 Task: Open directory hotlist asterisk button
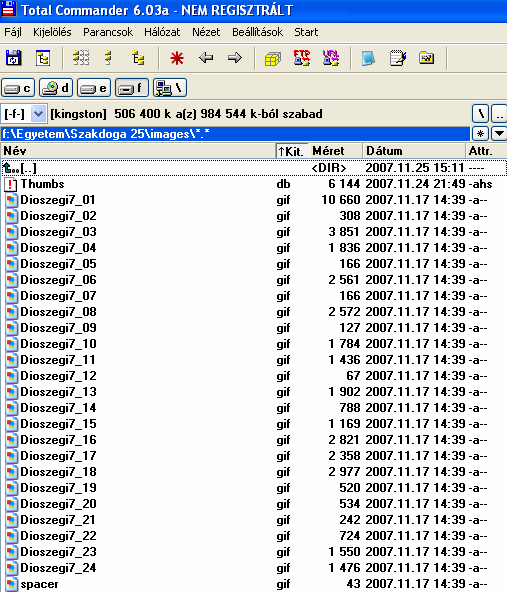pos(481,134)
